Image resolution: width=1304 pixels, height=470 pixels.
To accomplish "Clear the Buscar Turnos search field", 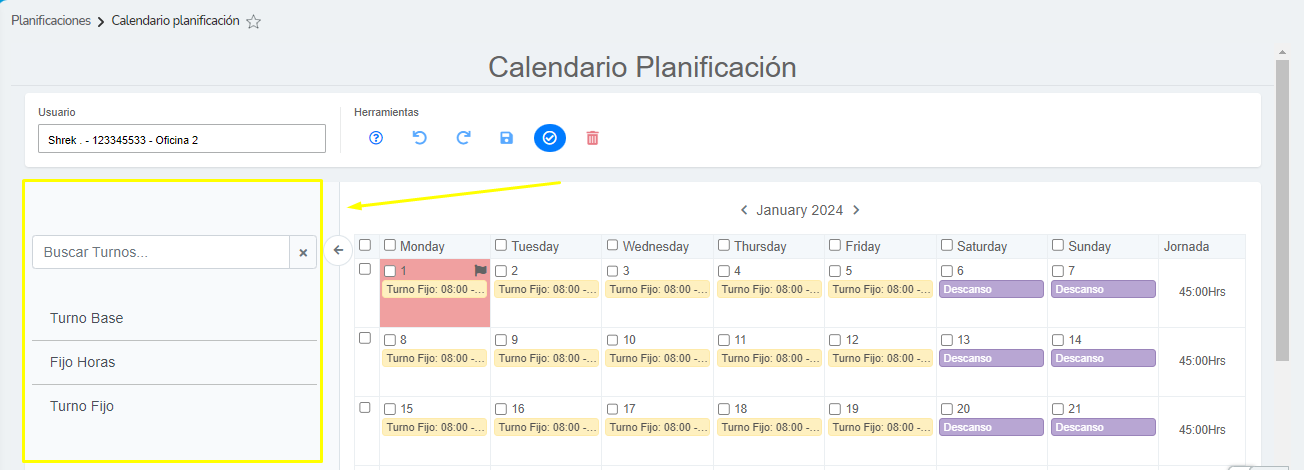I will (303, 253).
